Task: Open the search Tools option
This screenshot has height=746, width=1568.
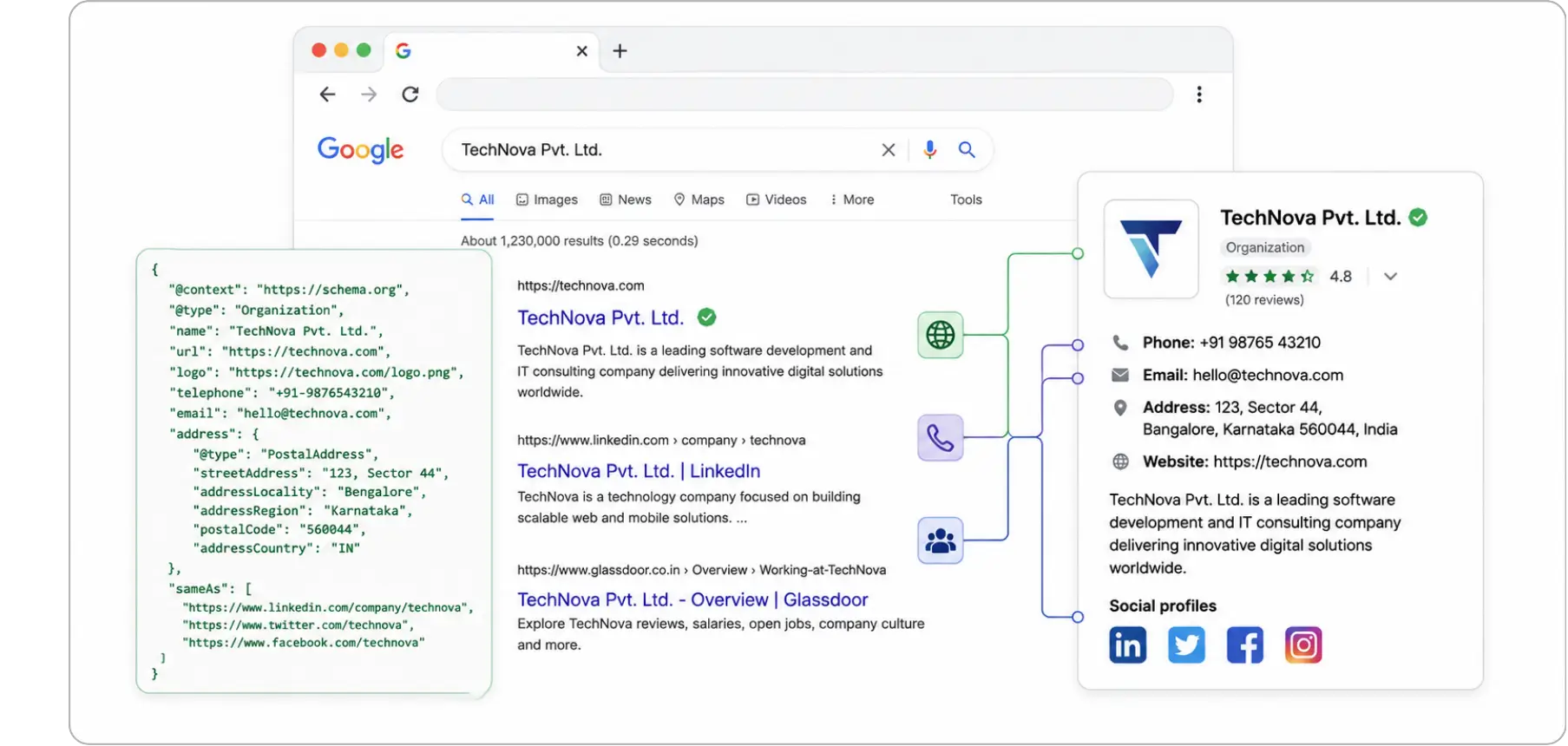Action: (x=966, y=200)
